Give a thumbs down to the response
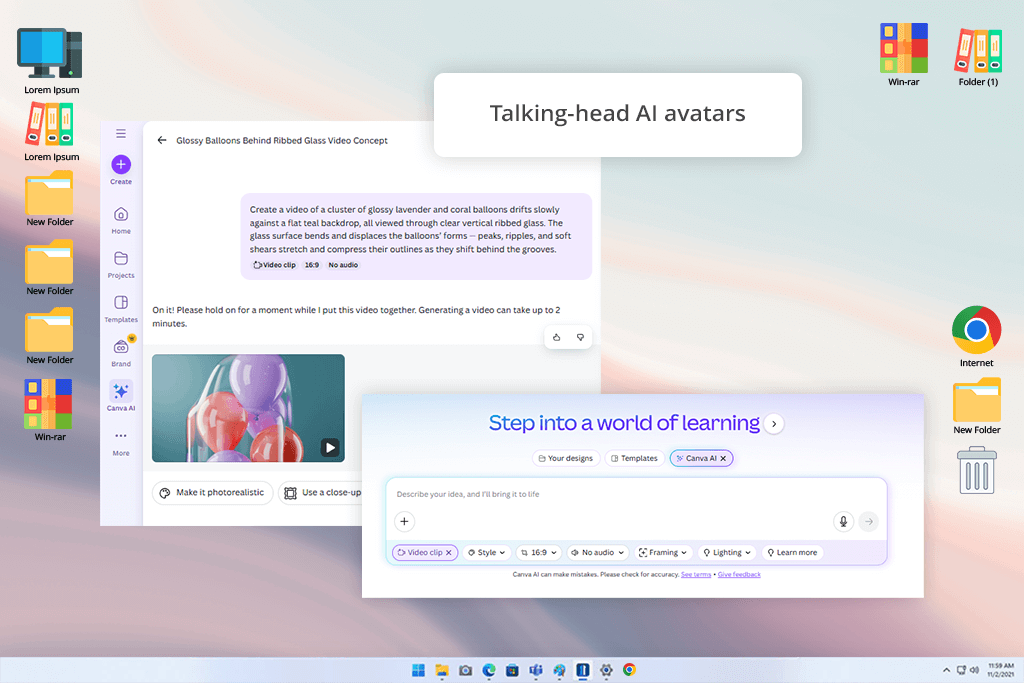 pos(580,338)
